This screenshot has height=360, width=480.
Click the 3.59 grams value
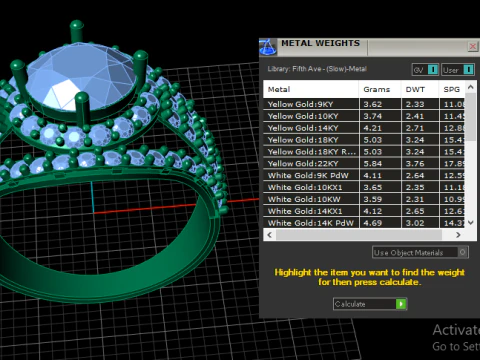click(x=373, y=199)
